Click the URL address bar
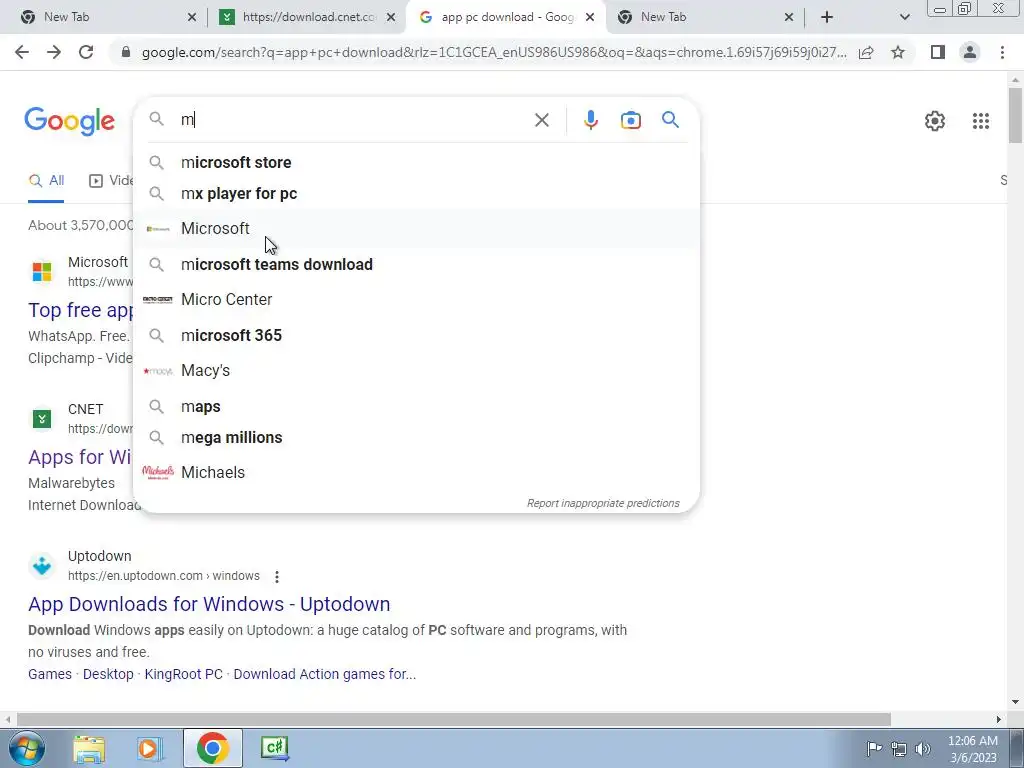The width and height of the screenshot is (1024, 768). [x=494, y=52]
